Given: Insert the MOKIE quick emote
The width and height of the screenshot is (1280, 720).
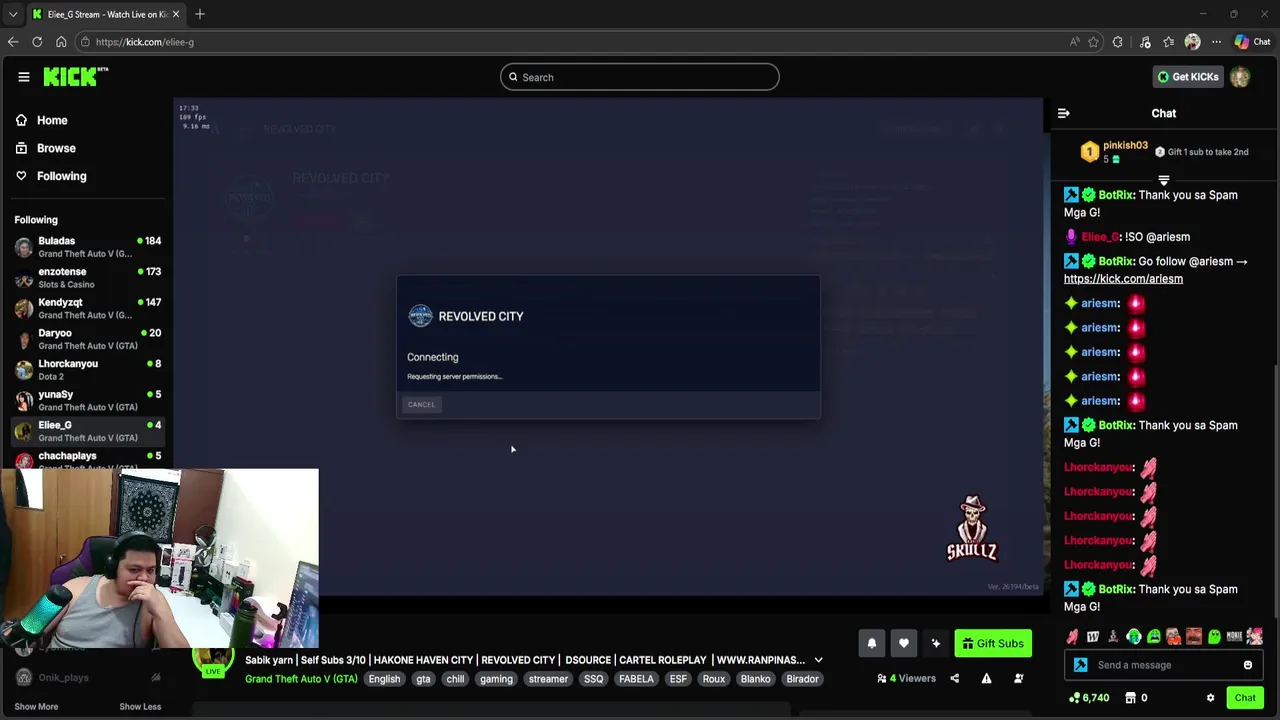Looking at the screenshot, I should click(x=1234, y=636).
